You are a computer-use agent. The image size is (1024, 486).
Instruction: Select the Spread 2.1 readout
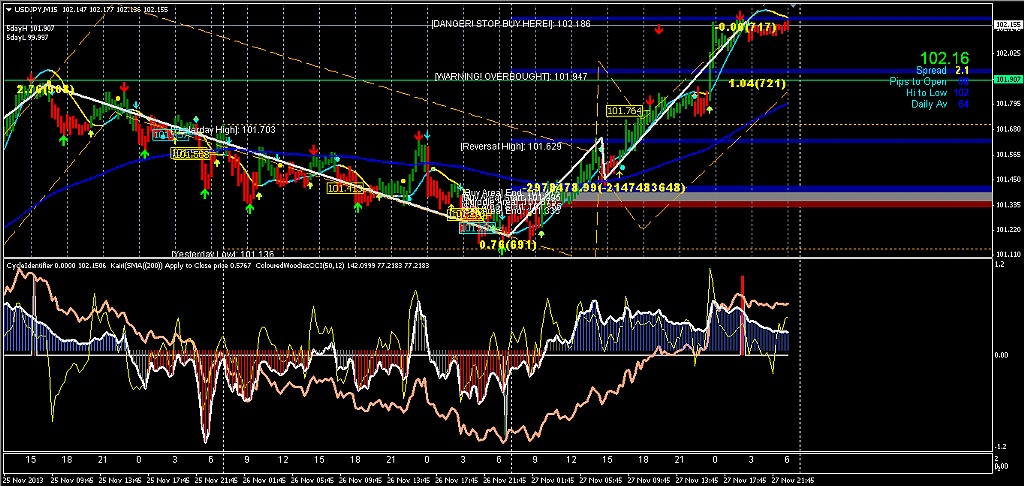942,70
